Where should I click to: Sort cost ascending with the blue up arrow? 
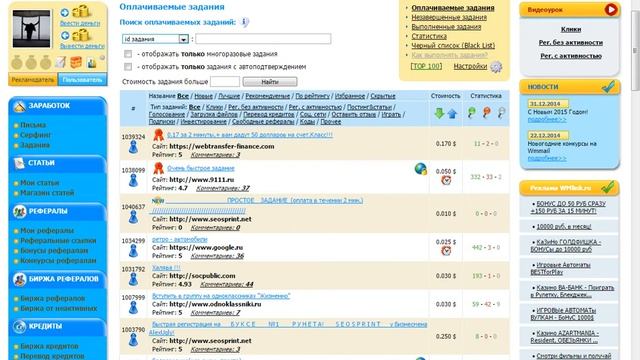(x=452, y=114)
